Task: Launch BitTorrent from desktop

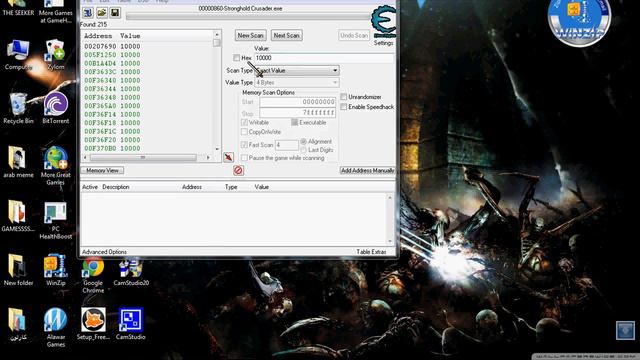Action: [x=56, y=108]
